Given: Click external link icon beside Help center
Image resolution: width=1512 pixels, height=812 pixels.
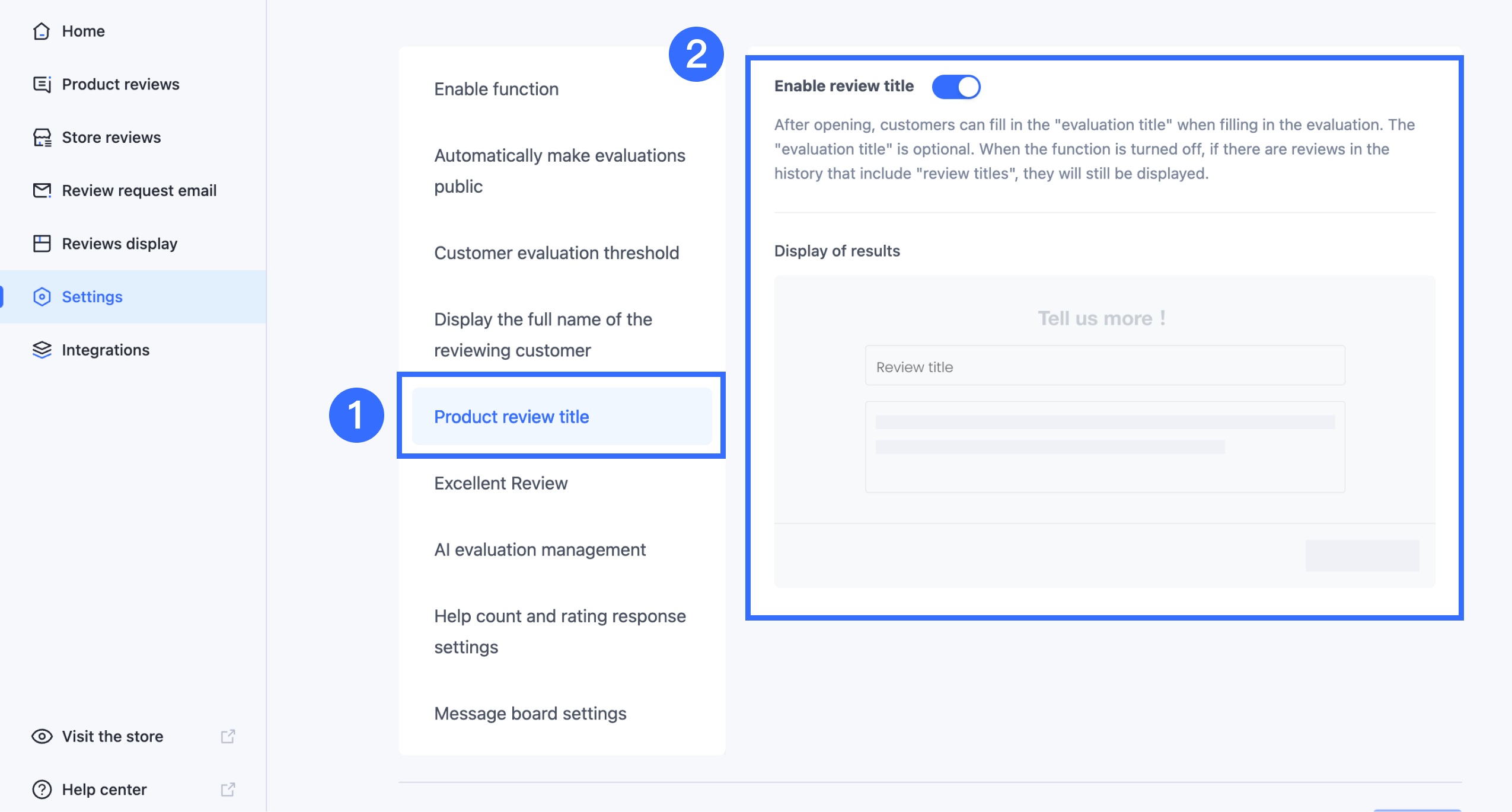Looking at the screenshot, I should pos(228,789).
